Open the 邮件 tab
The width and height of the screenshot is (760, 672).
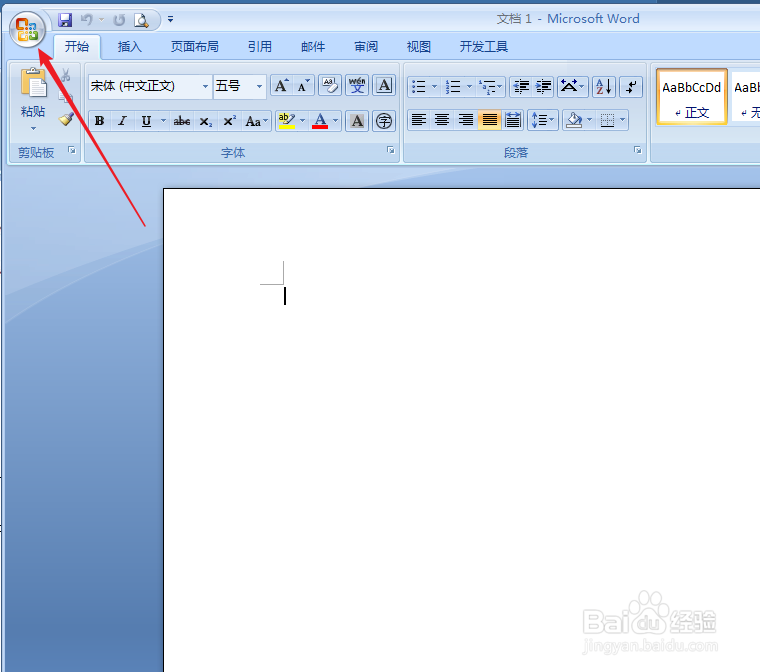coord(313,47)
